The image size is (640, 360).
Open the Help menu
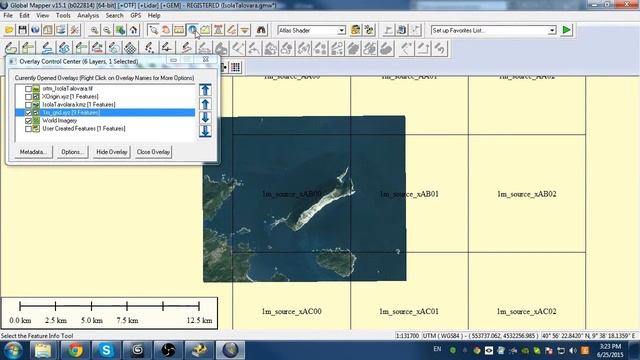(154, 16)
